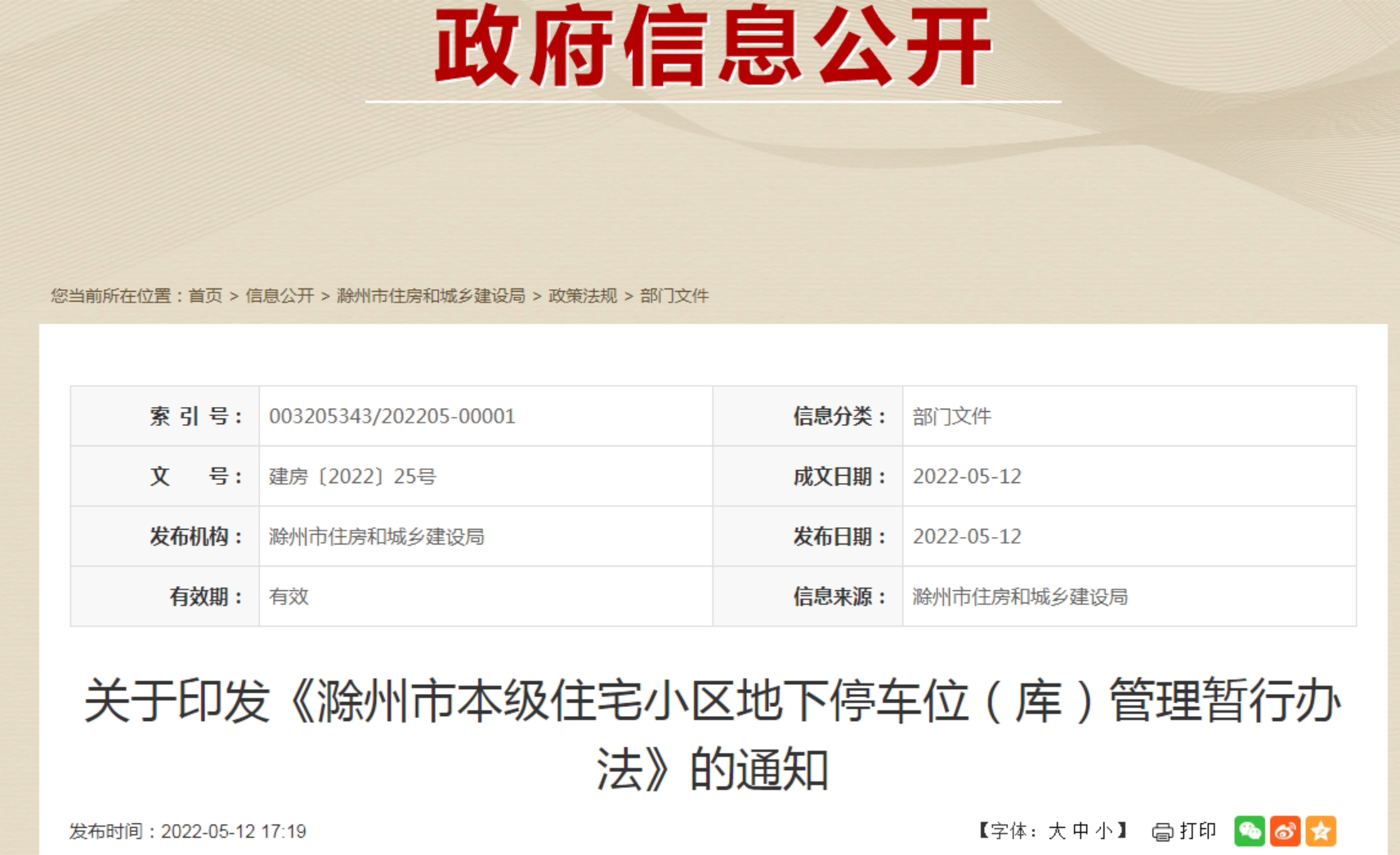Open 信息公开 breadcrumb link
This screenshot has width=1400, height=855.
[280, 295]
